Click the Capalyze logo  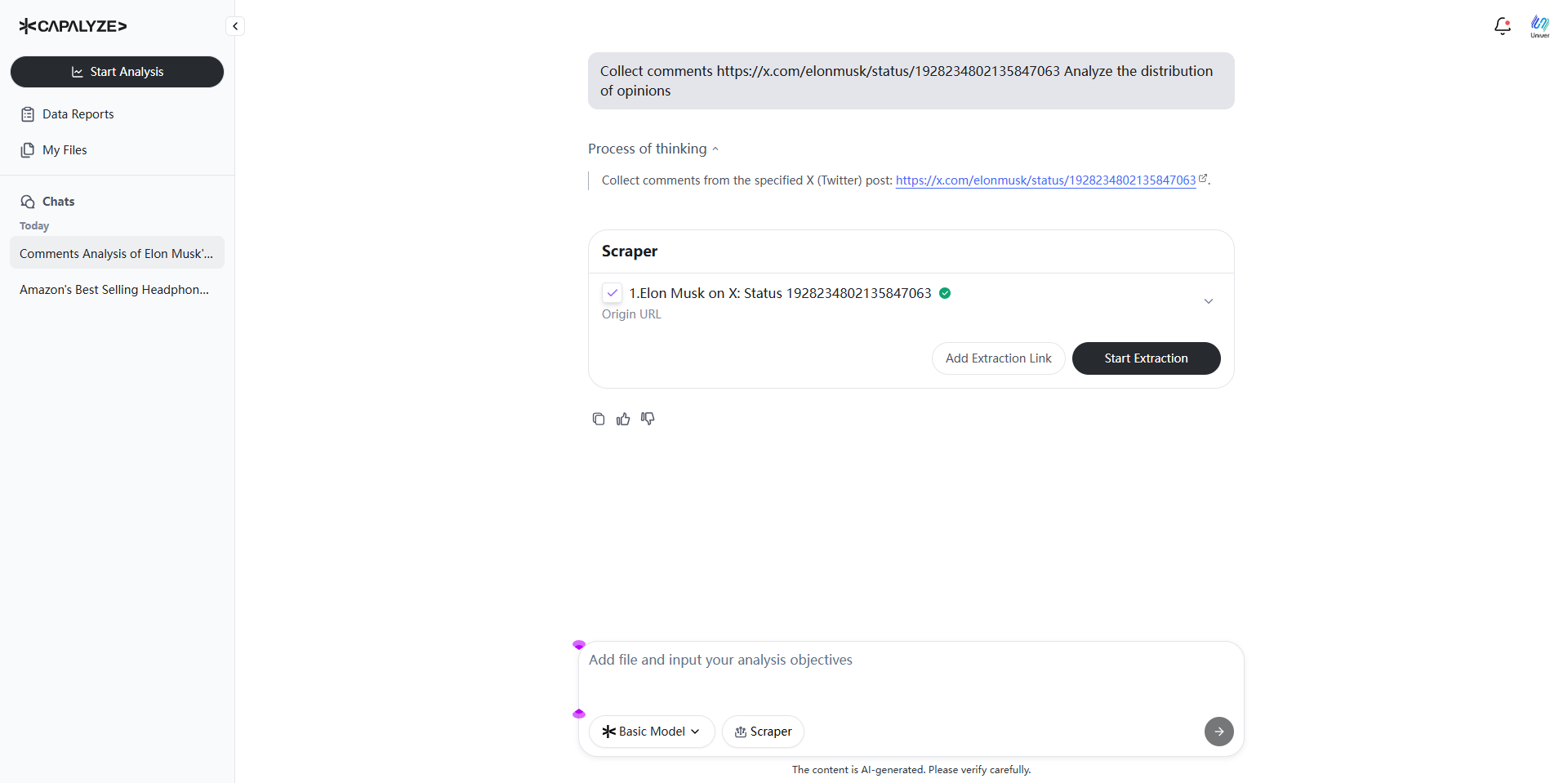[73, 26]
